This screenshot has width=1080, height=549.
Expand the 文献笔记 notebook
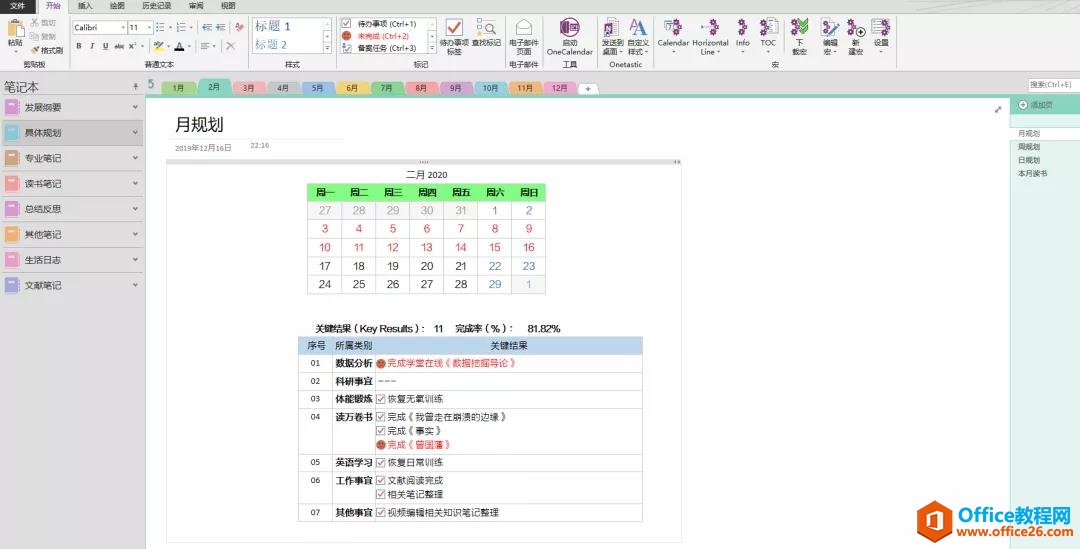pos(135,284)
